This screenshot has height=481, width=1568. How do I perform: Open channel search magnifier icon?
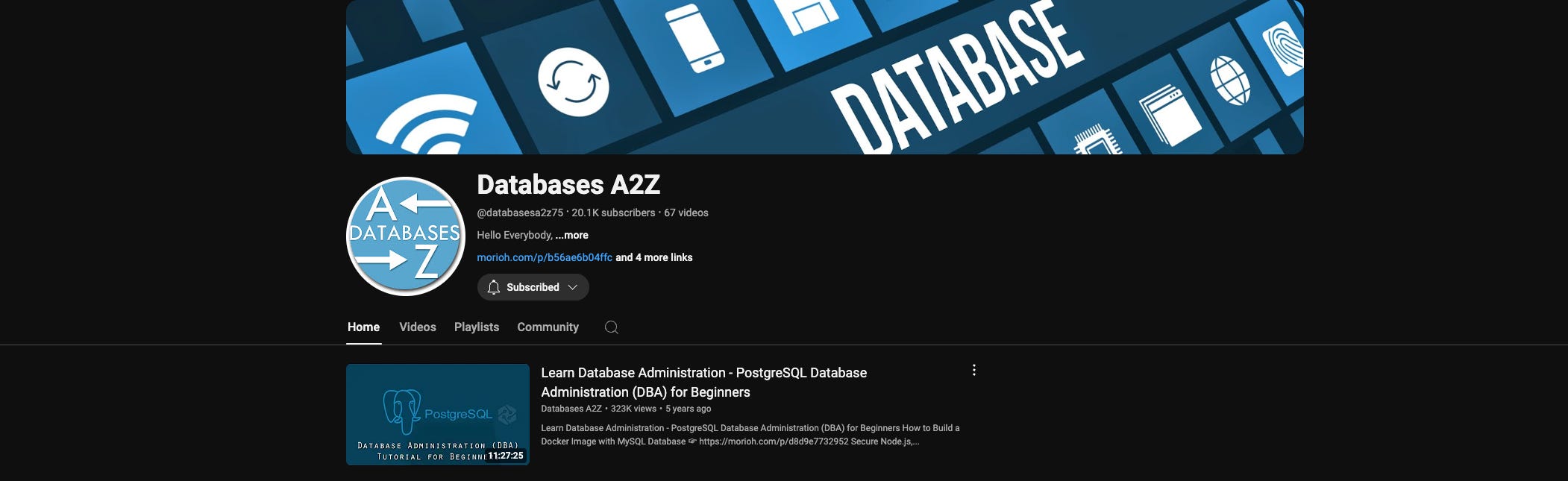pyautogui.click(x=611, y=327)
